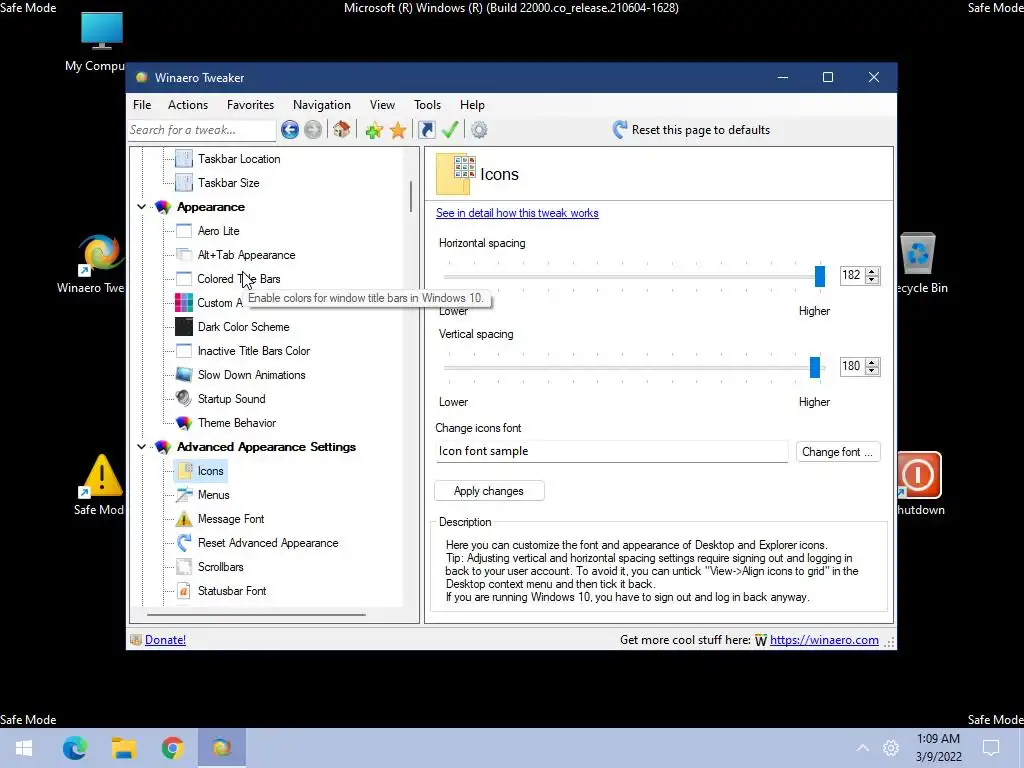Open File Explorer from taskbar
This screenshot has height=768, width=1024.
[123, 748]
